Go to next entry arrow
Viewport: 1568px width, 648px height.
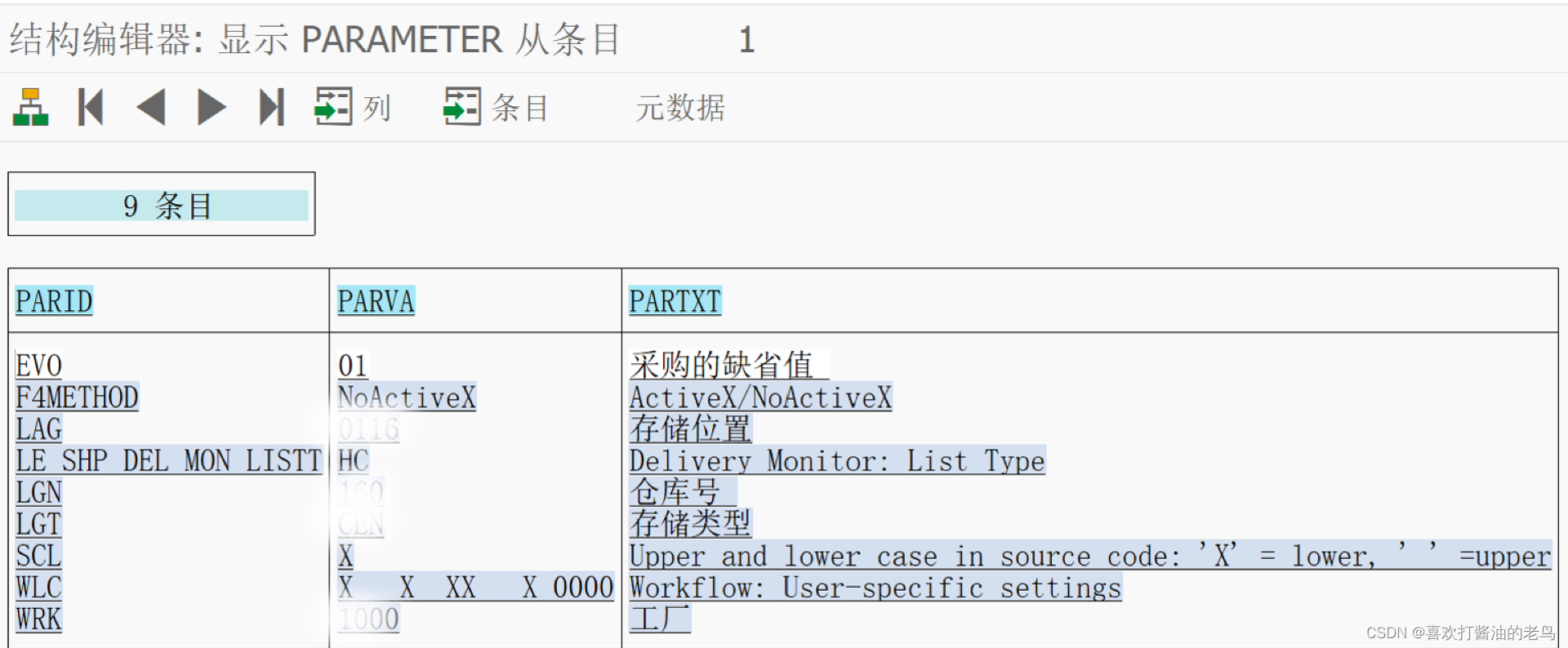(x=212, y=107)
